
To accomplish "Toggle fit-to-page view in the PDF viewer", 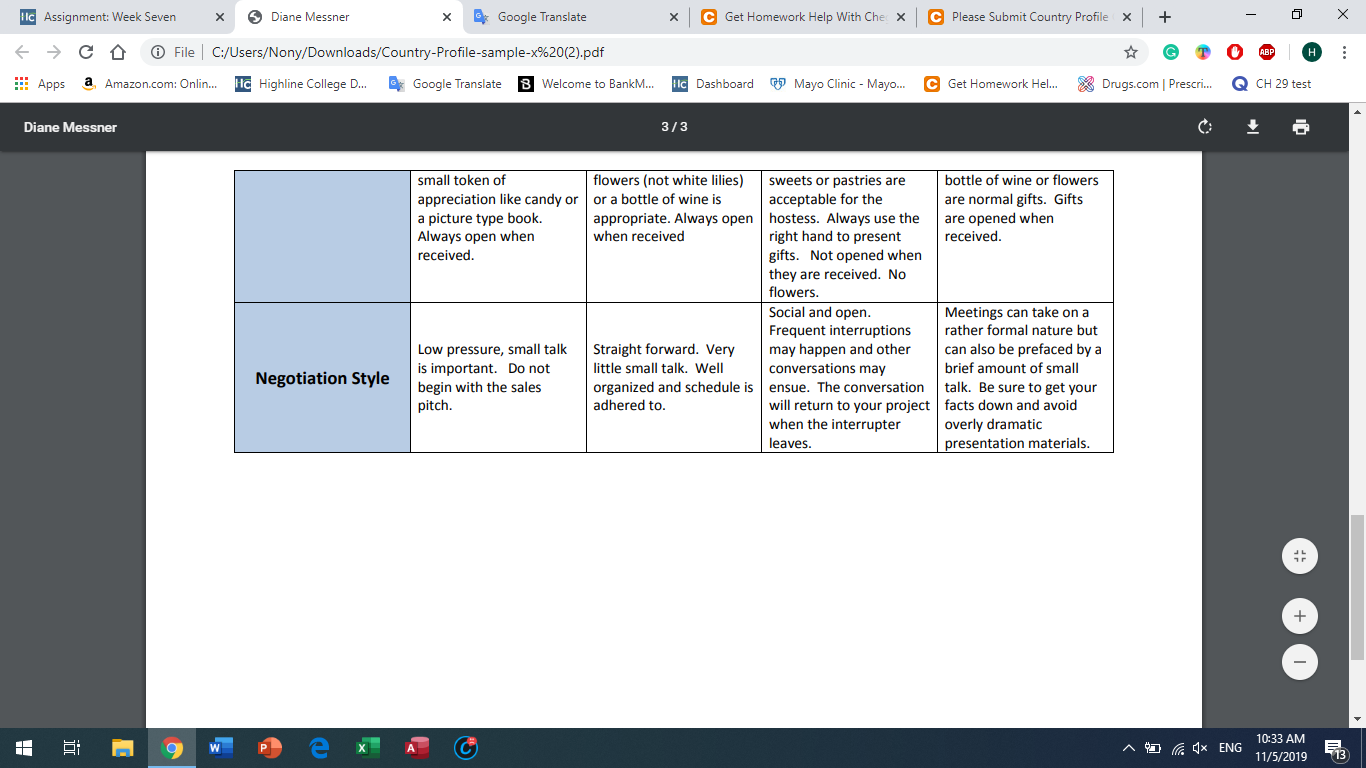I will 1299,555.
